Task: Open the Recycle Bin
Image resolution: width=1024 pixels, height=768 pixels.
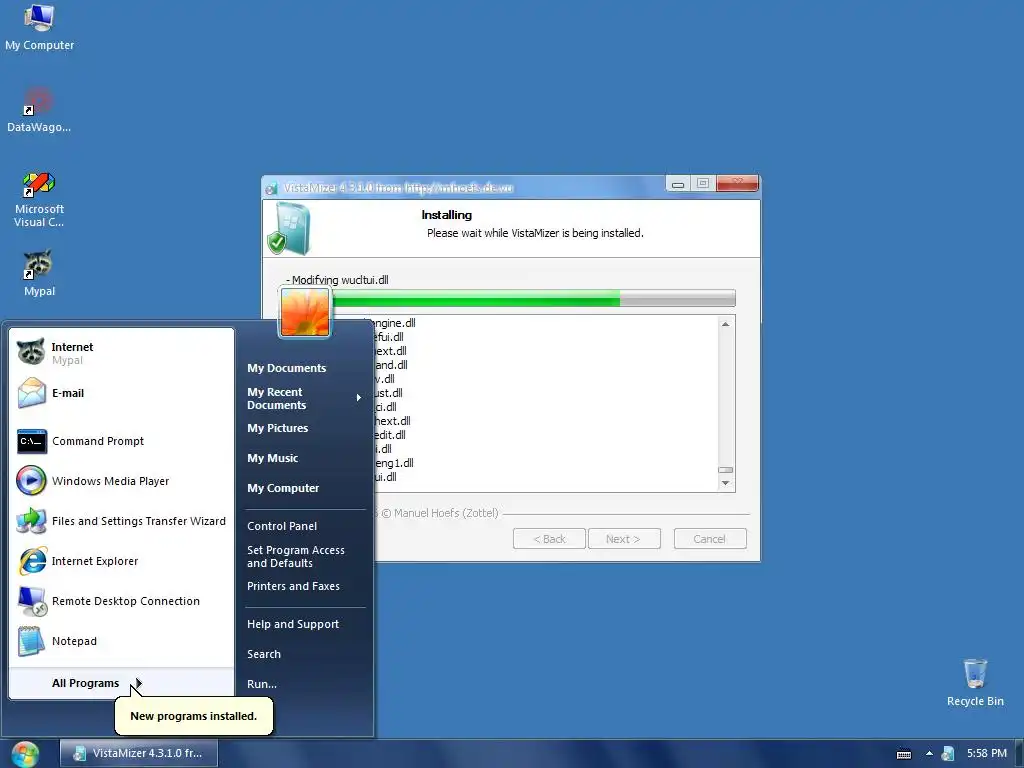Action: click(x=974, y=682)
